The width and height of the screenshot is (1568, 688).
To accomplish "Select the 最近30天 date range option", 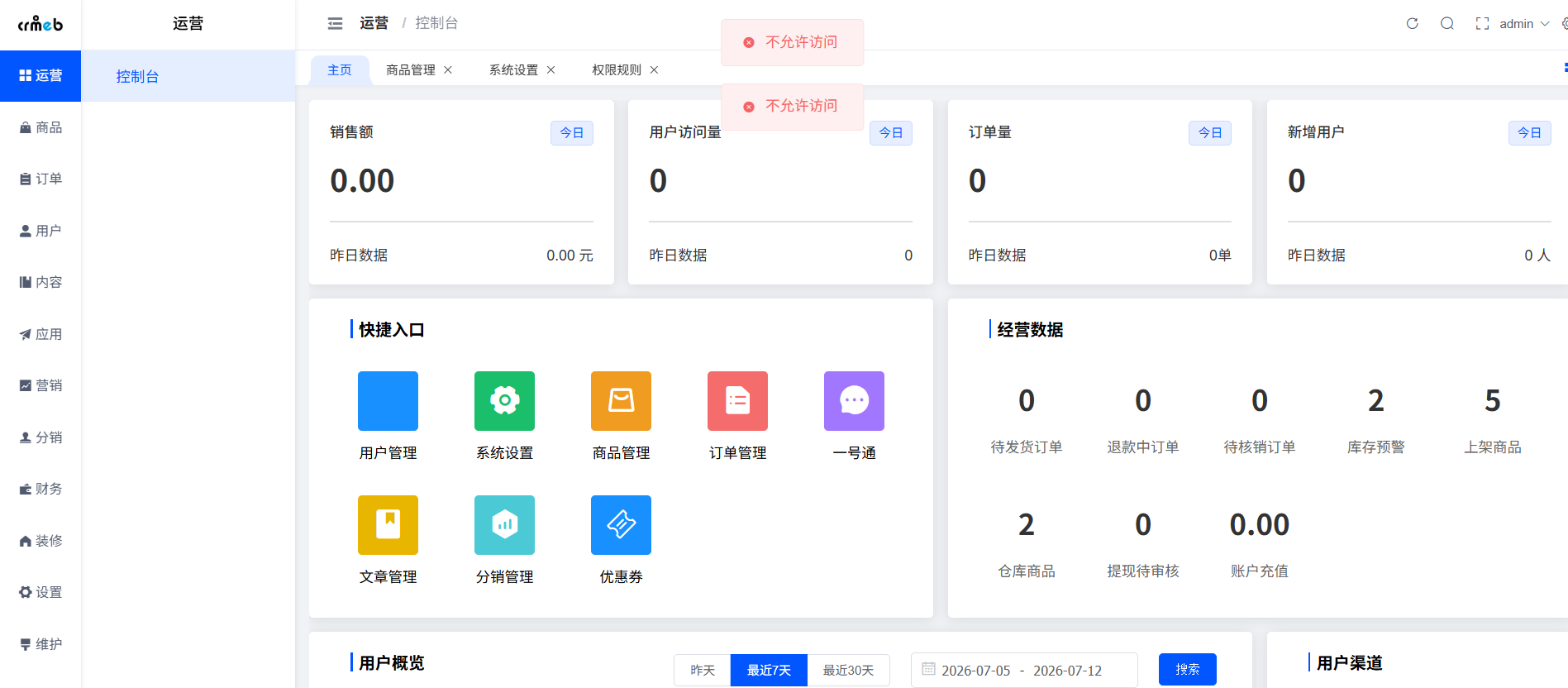I will (x=848, y=670).
